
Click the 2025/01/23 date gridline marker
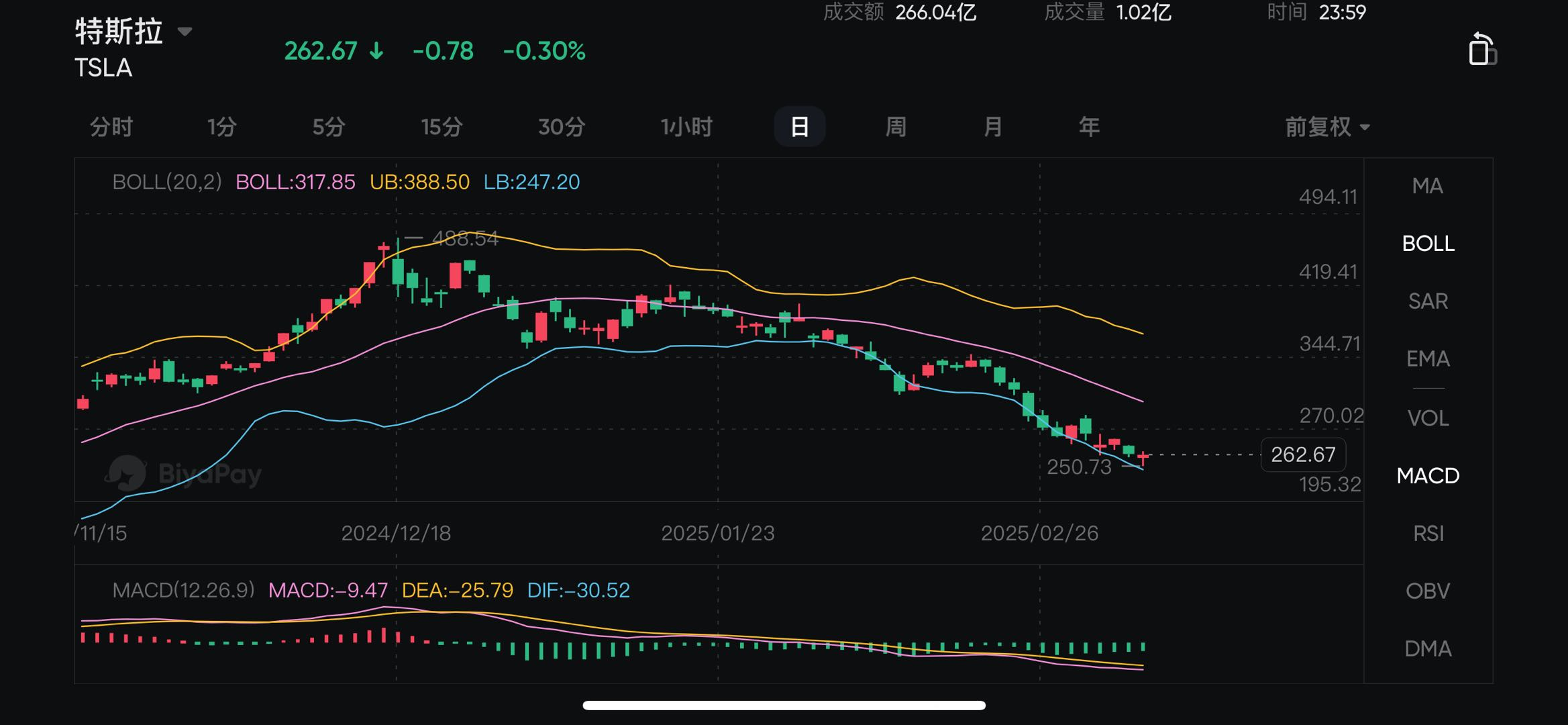[x=717, y=533]
